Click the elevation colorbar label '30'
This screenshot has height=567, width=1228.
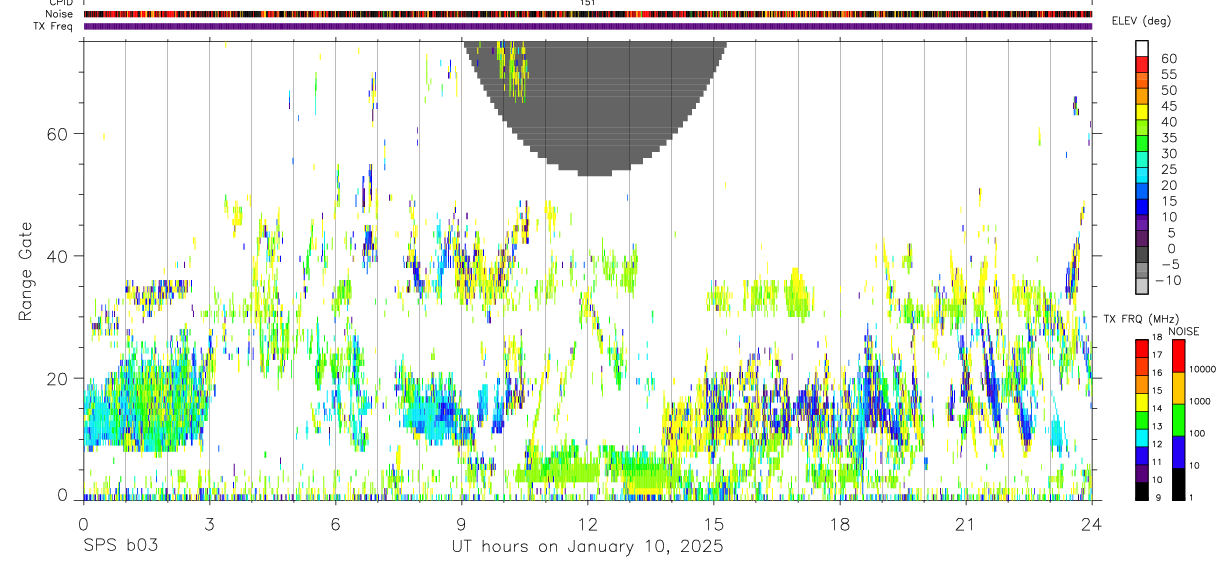tap(1167, 154)
